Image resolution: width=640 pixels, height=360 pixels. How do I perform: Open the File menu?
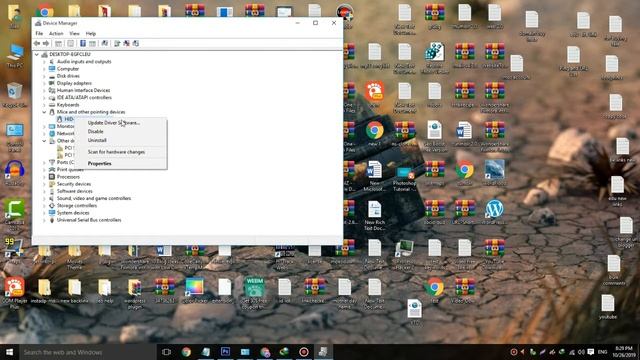click(x=39, y=33)
